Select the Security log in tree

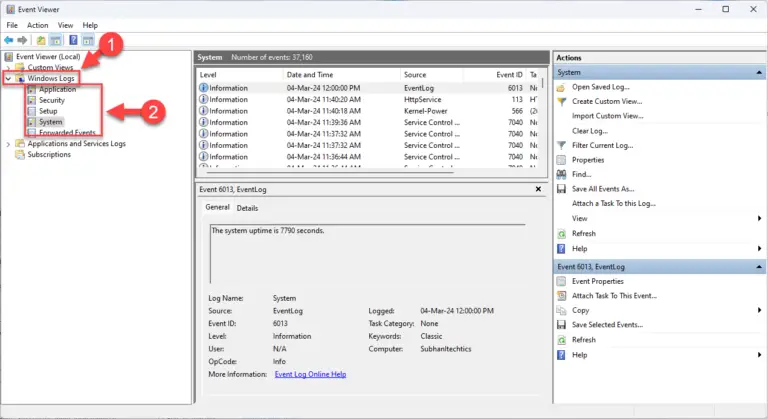52,100
